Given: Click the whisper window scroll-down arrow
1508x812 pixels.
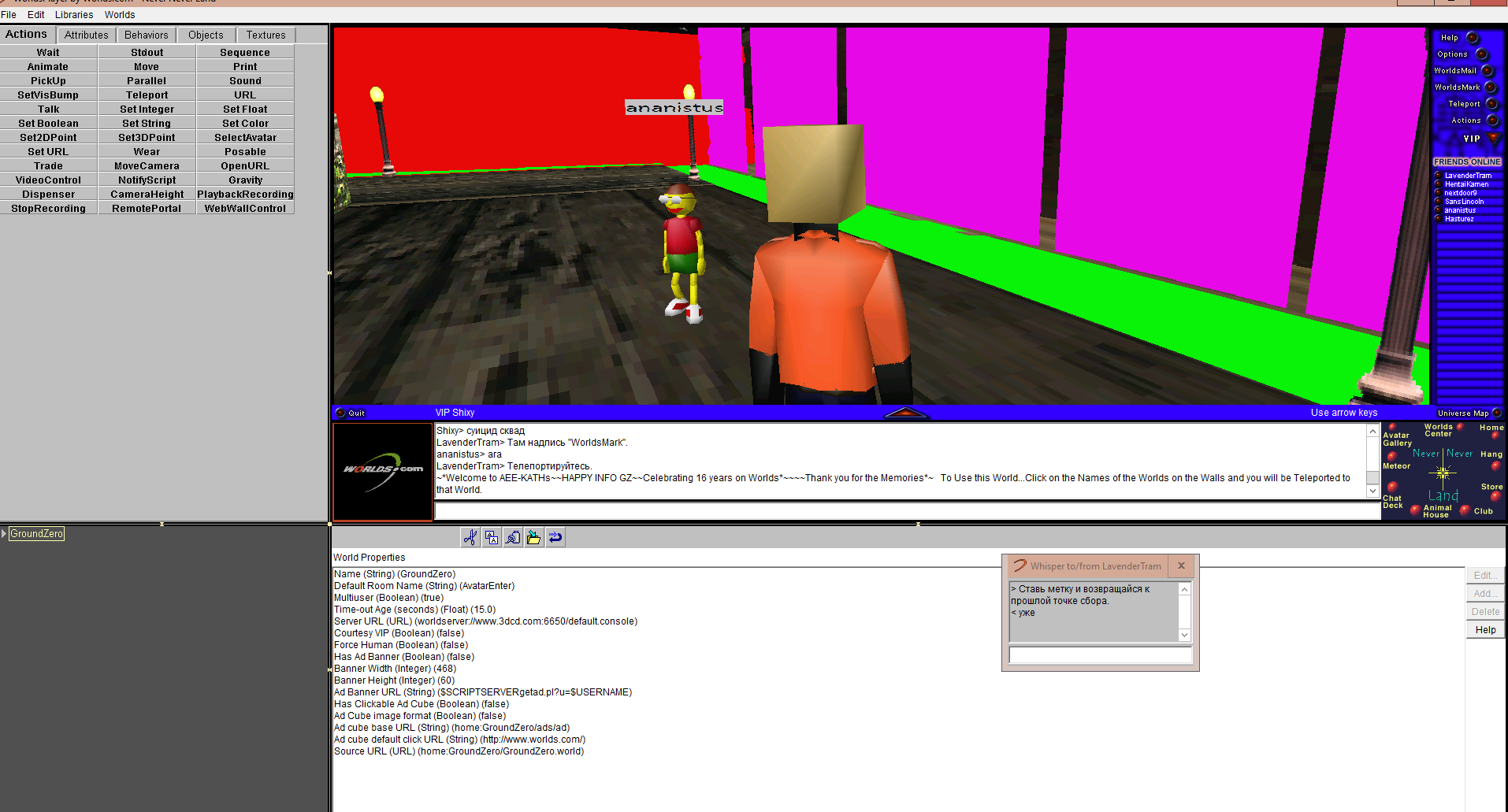Looking at the screenshot, I should tap(1184, 635).
